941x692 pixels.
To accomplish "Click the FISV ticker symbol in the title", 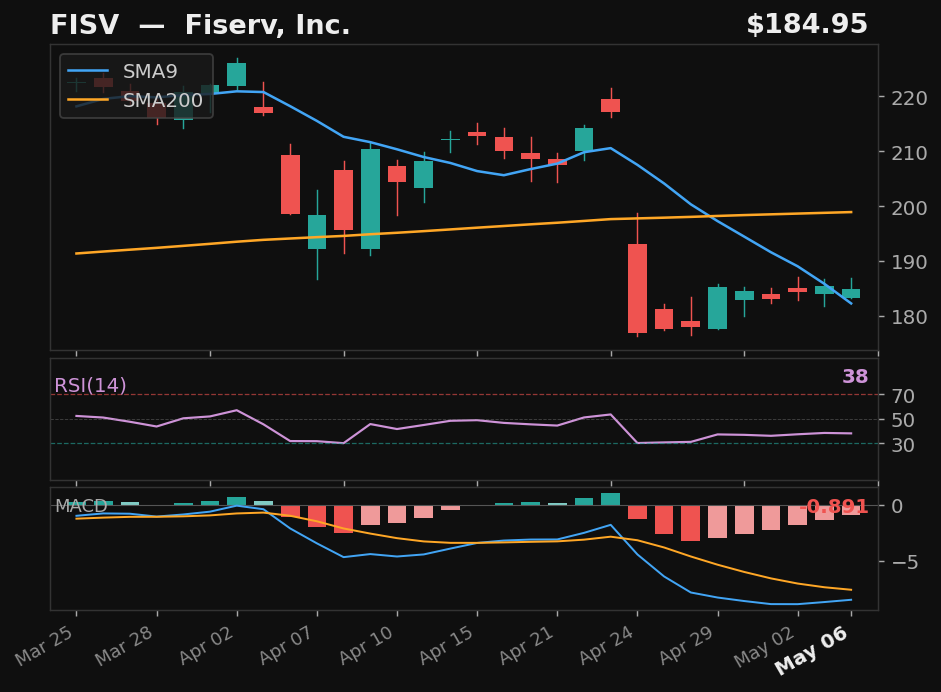I will click(85, 25).
